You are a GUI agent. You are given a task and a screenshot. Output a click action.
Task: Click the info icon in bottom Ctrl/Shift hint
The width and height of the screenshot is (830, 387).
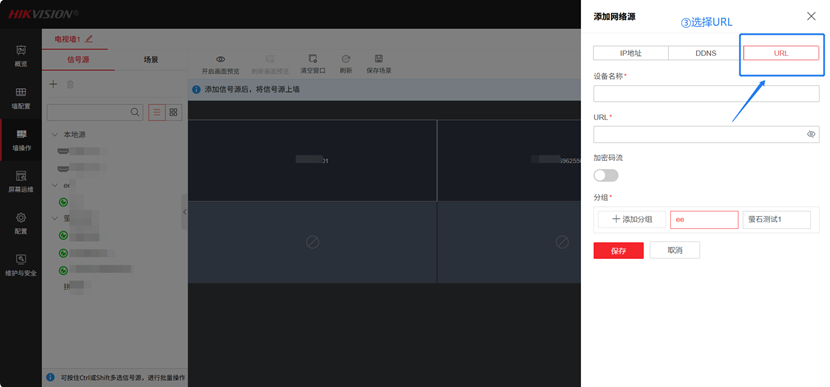[x=50, y=377]
